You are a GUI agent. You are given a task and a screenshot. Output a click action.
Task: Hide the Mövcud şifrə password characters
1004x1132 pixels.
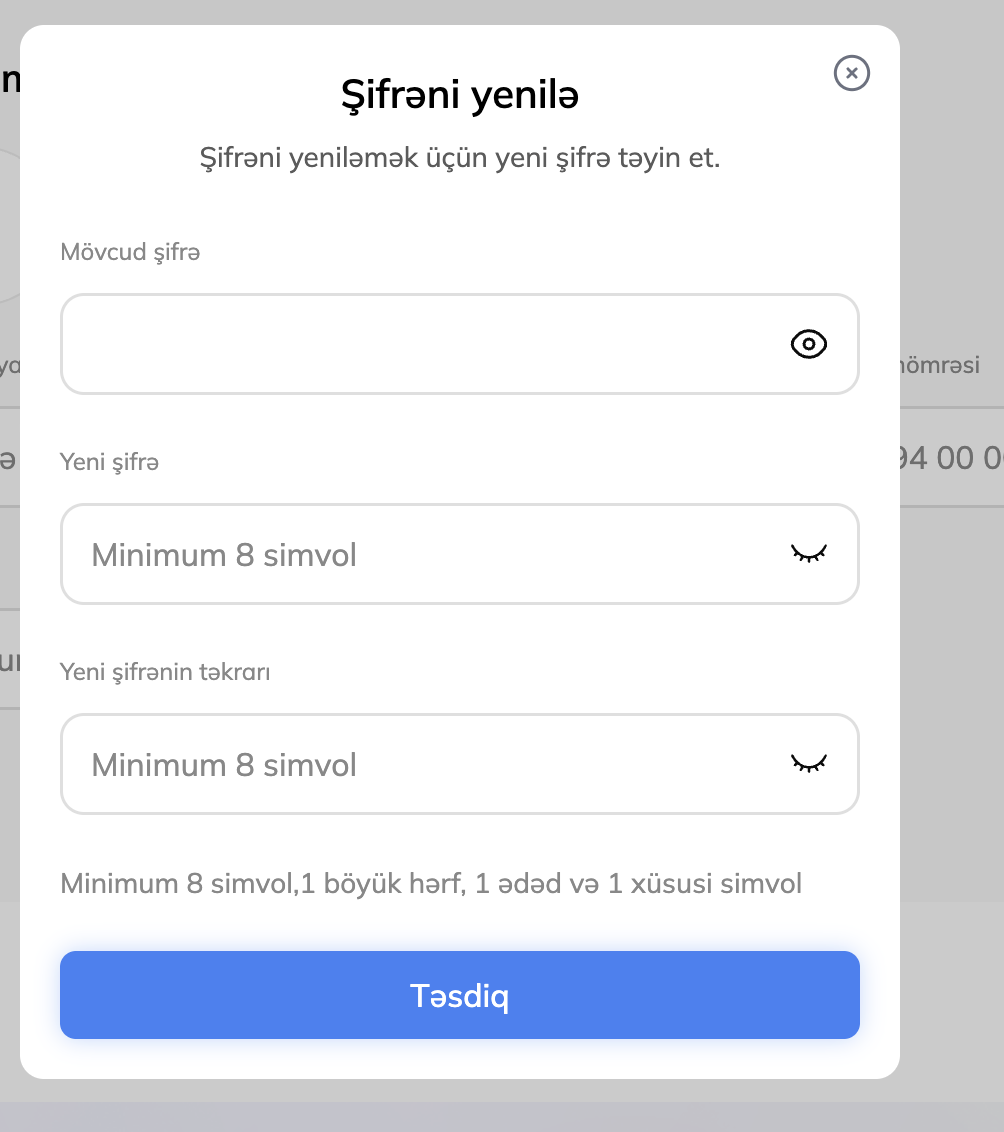[808, 345]
